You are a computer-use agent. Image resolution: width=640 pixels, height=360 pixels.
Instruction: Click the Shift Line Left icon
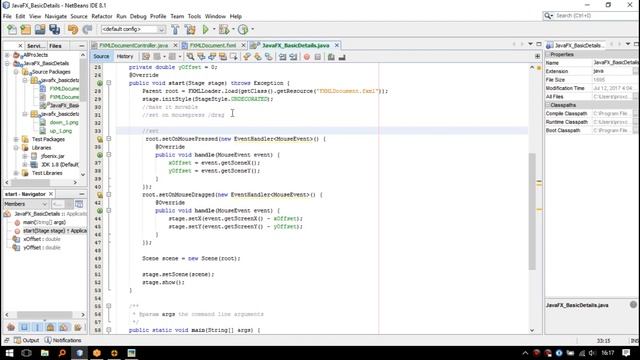point(282,57)
